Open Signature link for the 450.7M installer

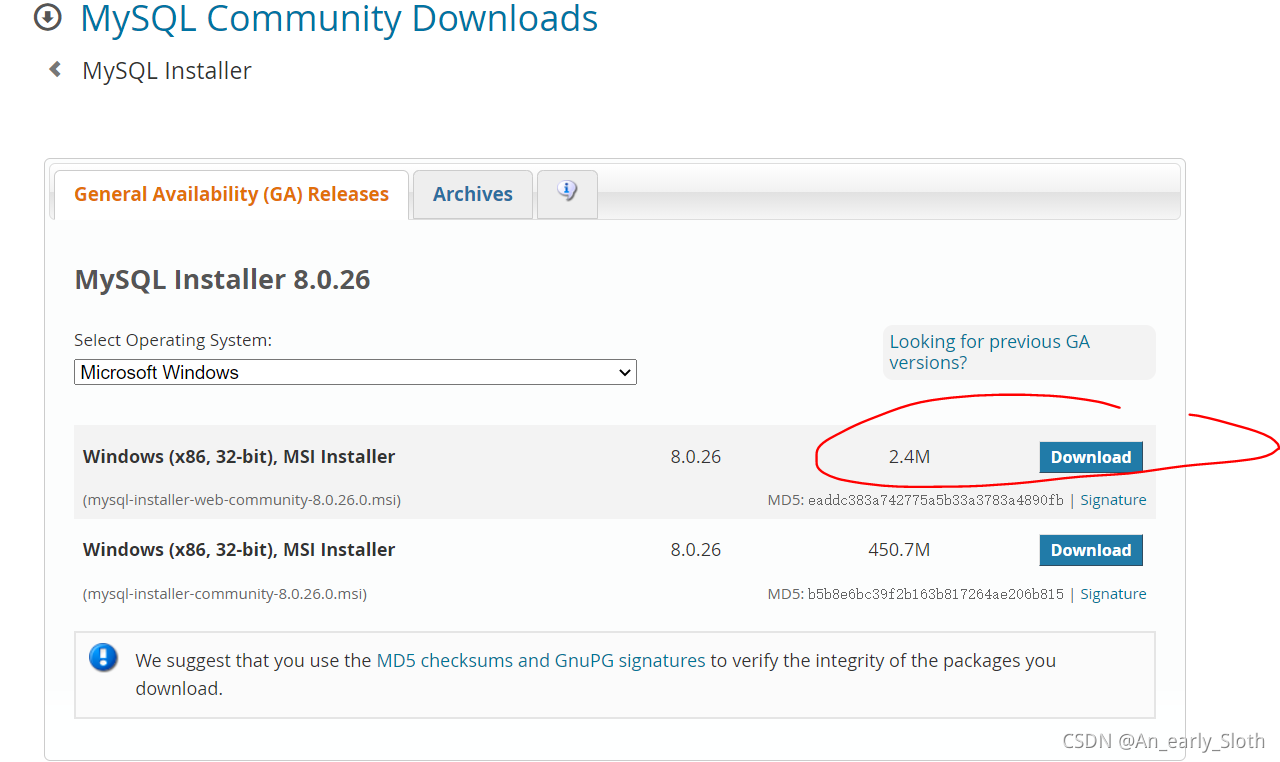point(1113,594)
